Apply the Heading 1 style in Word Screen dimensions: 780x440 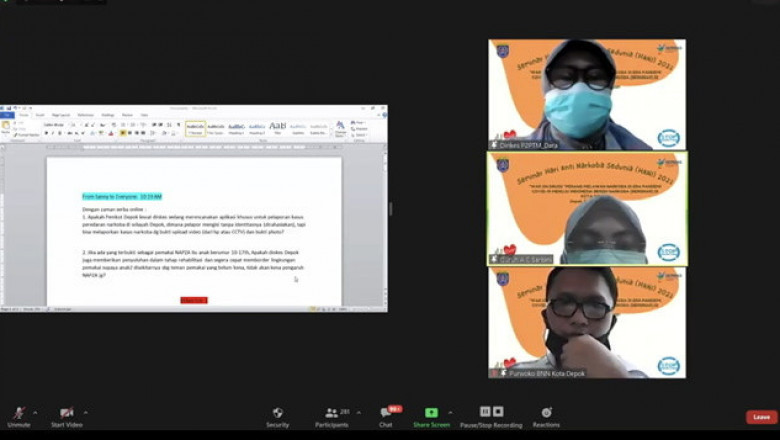(x=236, y=128)
